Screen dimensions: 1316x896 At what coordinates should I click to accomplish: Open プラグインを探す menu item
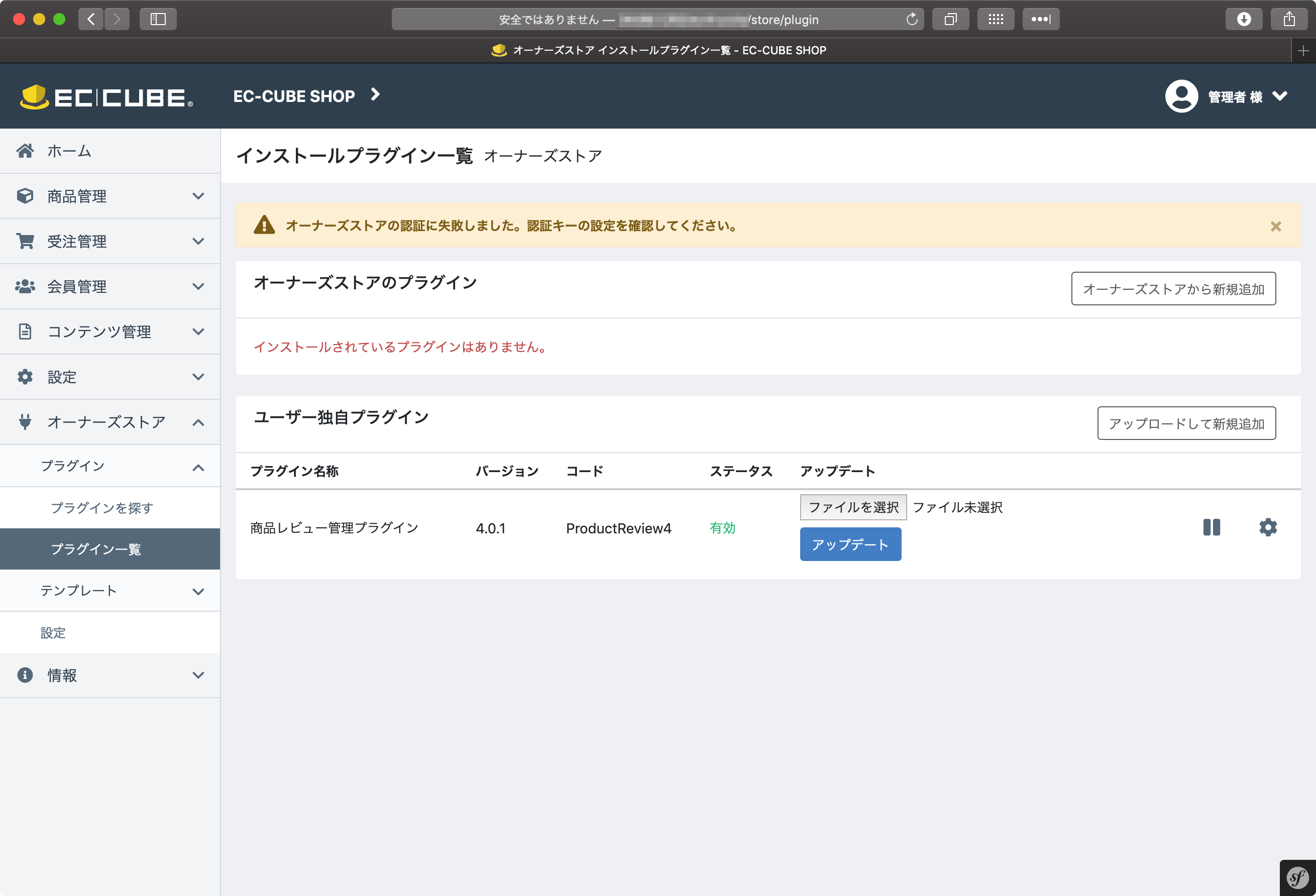pos(102,508)
